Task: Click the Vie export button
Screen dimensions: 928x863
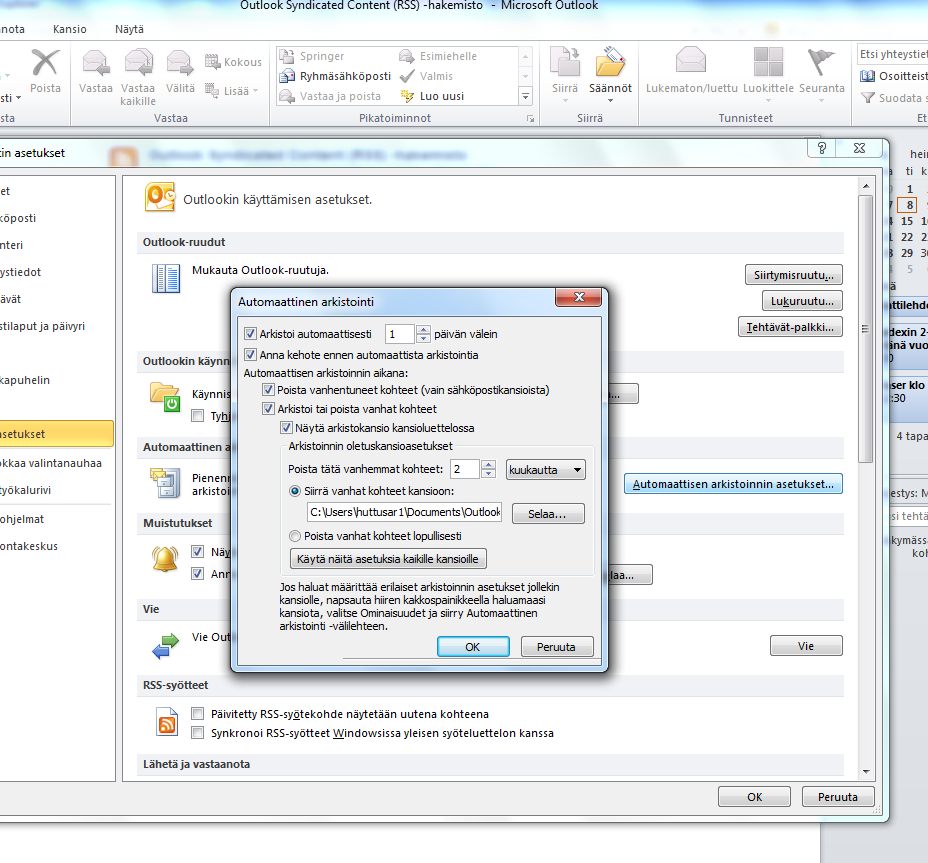Action: coord(806,646)
